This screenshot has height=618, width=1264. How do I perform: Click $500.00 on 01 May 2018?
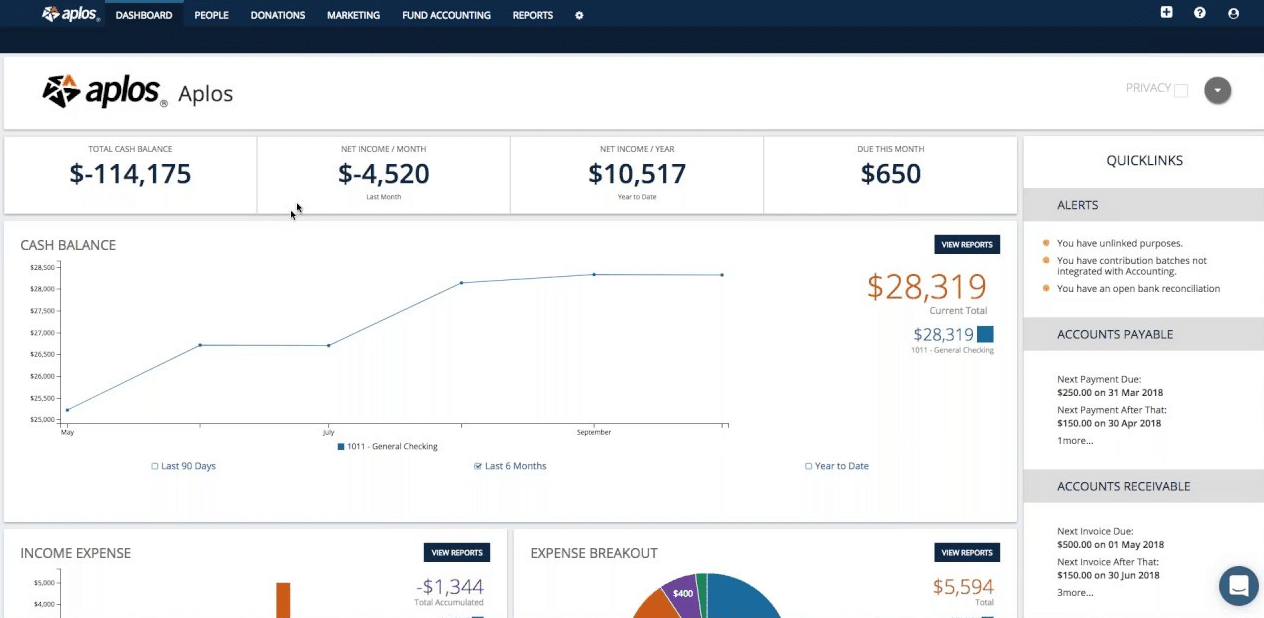point(1111,545)
